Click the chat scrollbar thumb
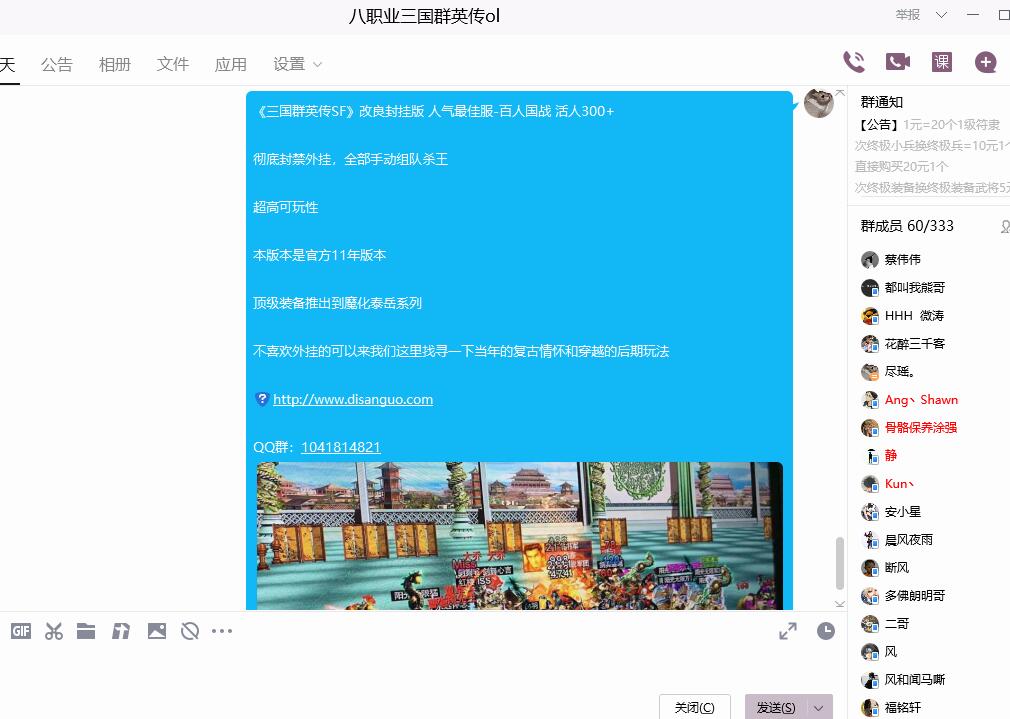1010x719 pixels. pyautogui.click(x=839, y=563)
